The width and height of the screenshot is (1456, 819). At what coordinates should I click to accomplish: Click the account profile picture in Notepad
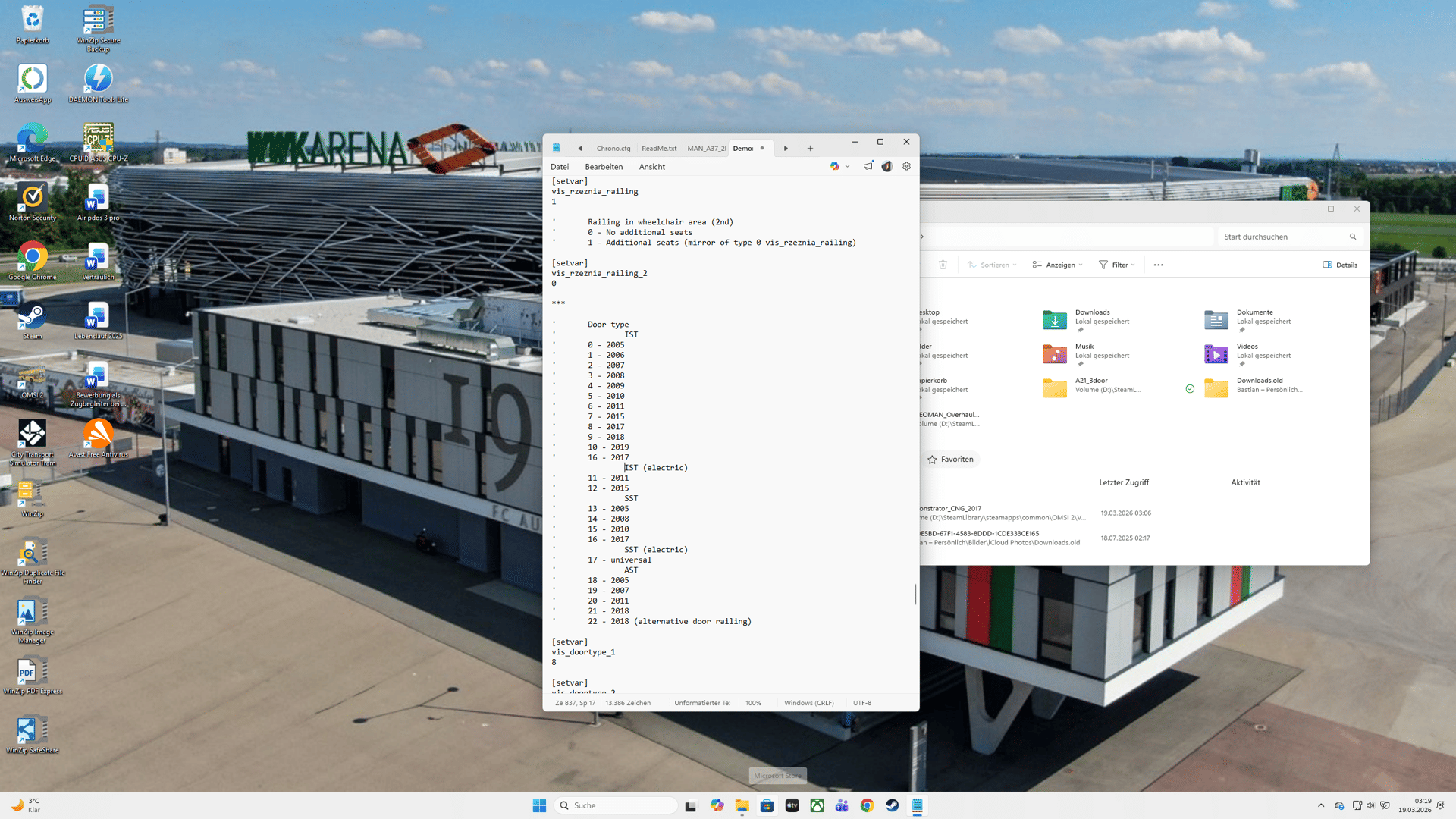pos(887,166)
